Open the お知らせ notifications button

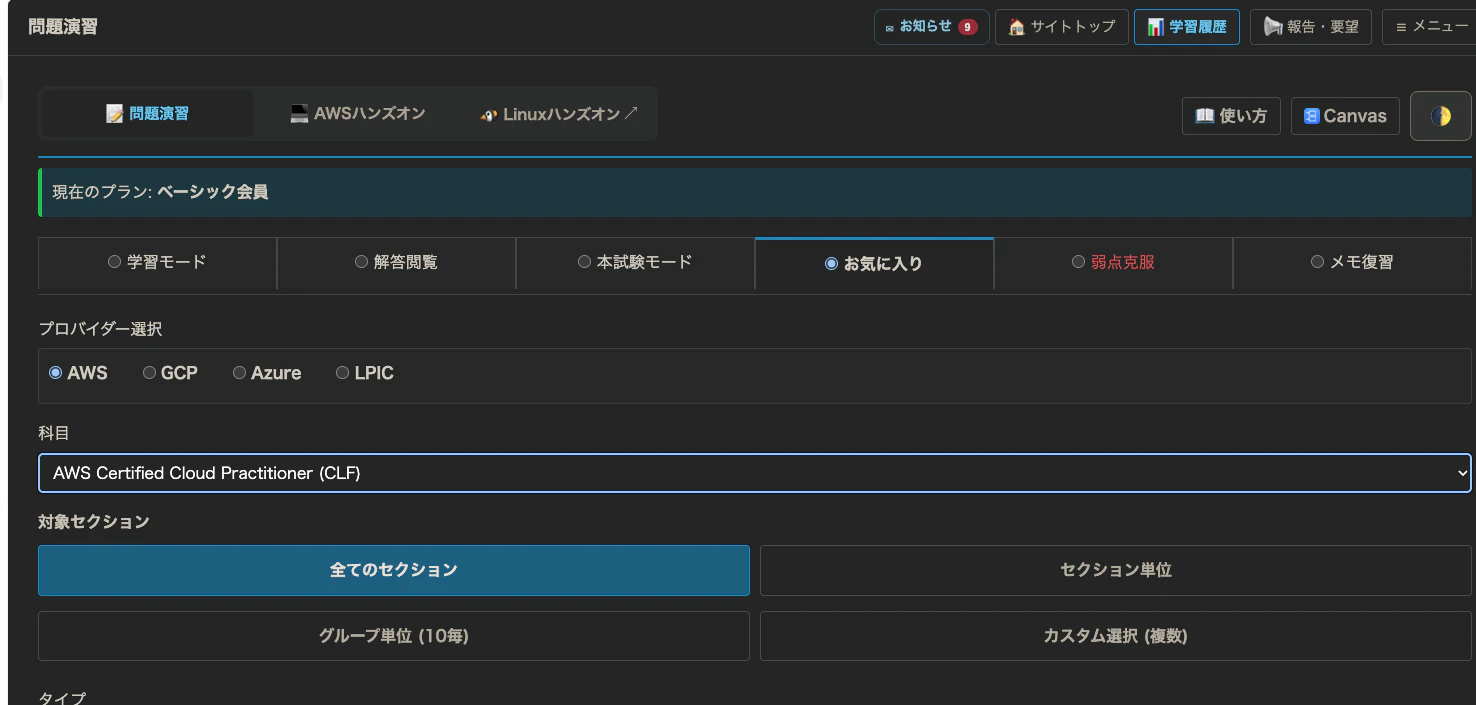931,27
